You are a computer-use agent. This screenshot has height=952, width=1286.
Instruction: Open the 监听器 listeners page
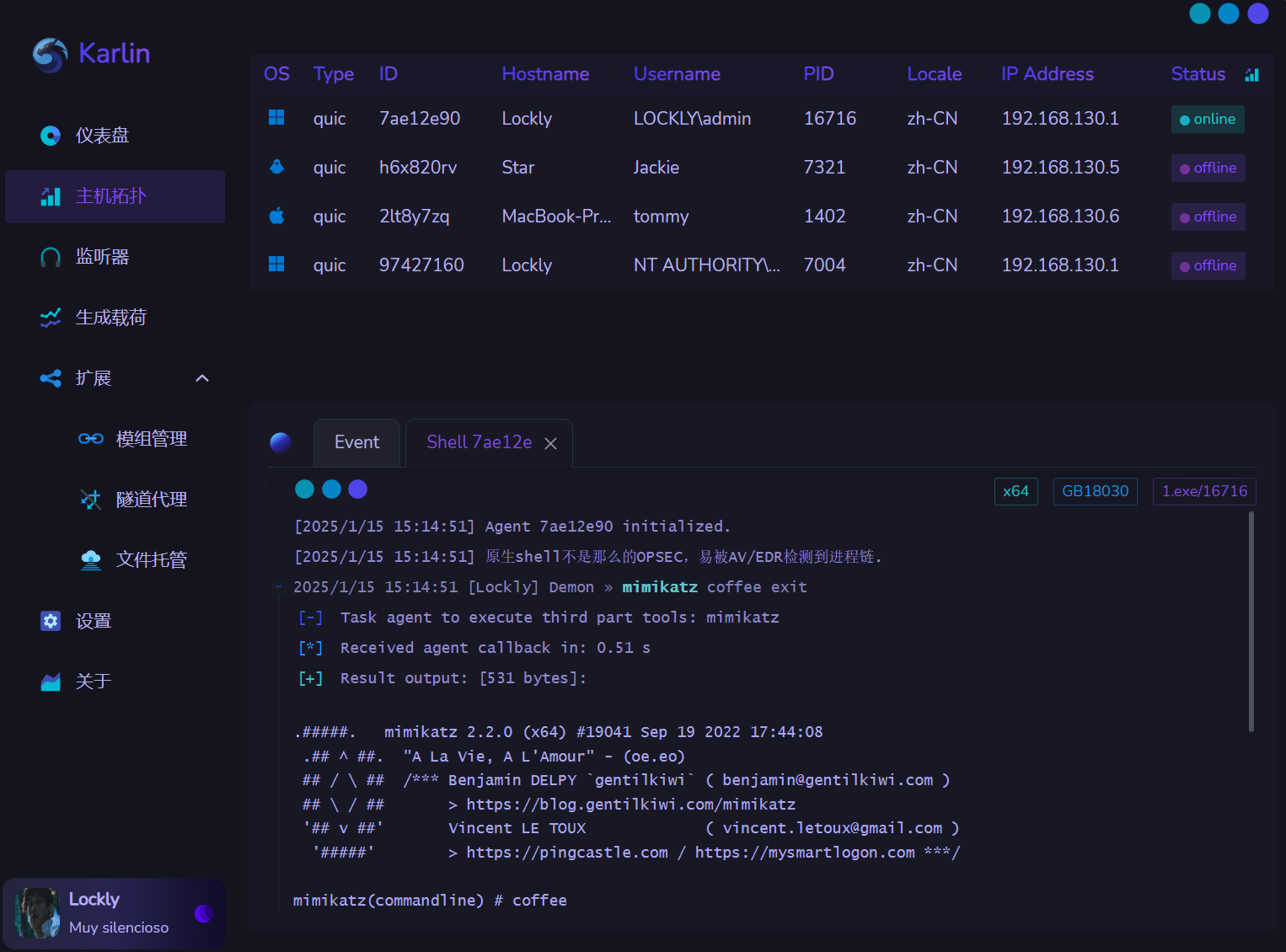tap(115, 257)
